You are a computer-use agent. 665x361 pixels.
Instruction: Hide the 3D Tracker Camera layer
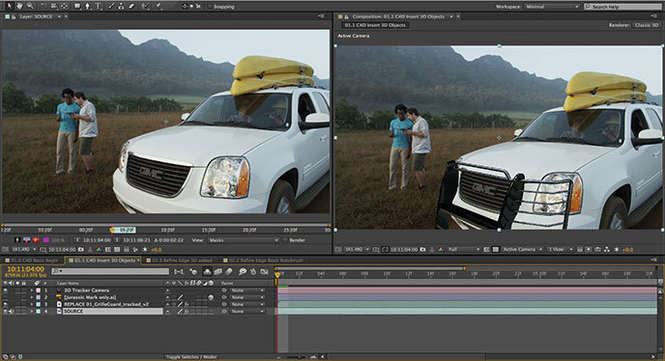tap(5, 291)
